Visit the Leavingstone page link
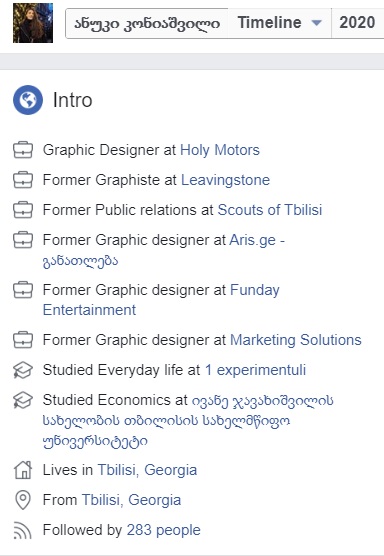Screen dimensions: 384x556 click(226, 180)
